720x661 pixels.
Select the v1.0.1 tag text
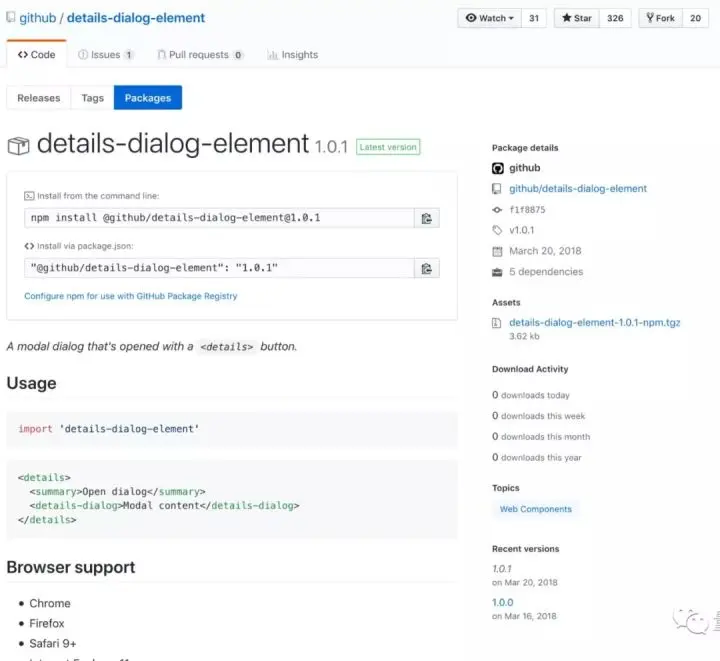click(522, 230)
